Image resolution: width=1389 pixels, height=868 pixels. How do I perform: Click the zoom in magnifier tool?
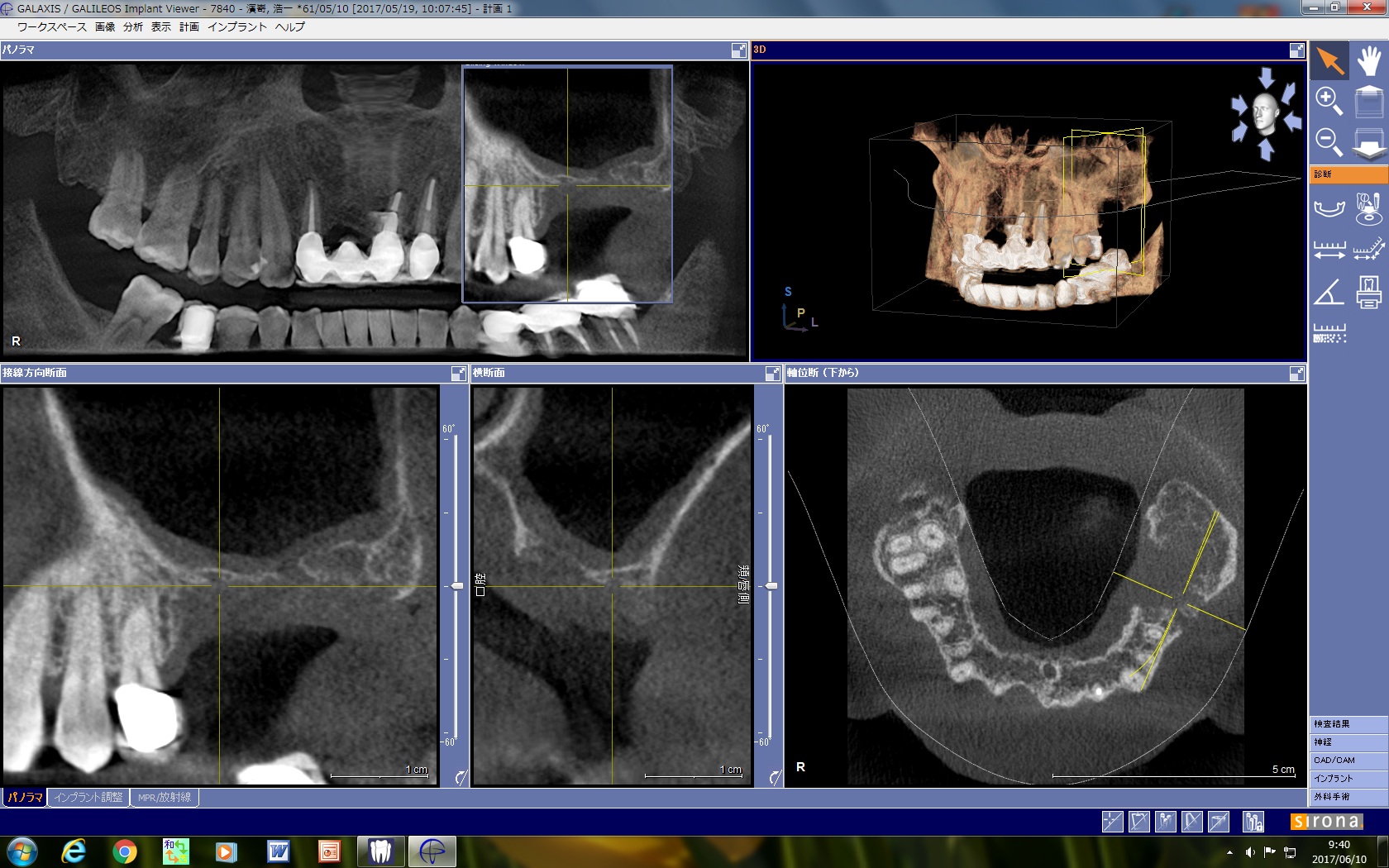(x=1329, y=101)
